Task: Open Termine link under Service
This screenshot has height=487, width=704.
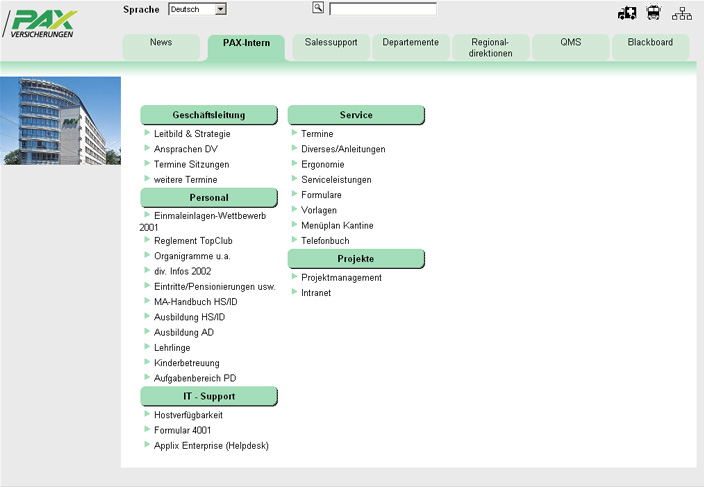Action: click(x=317, y=134)
